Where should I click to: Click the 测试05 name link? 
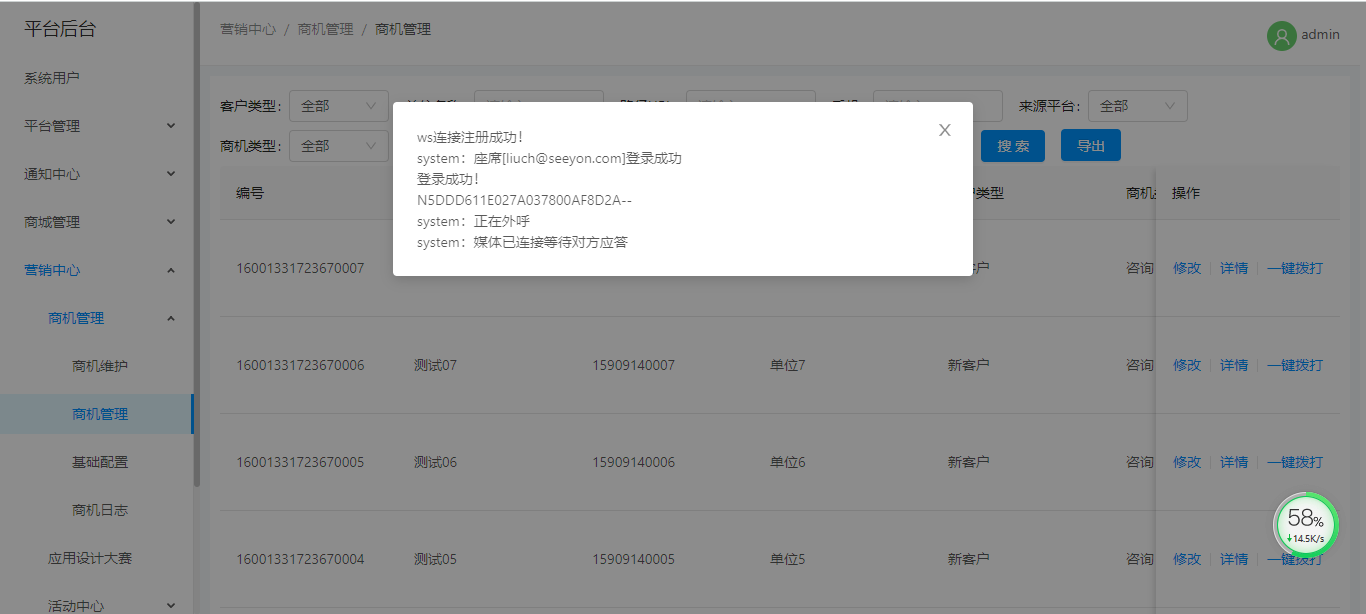(435, 559)
